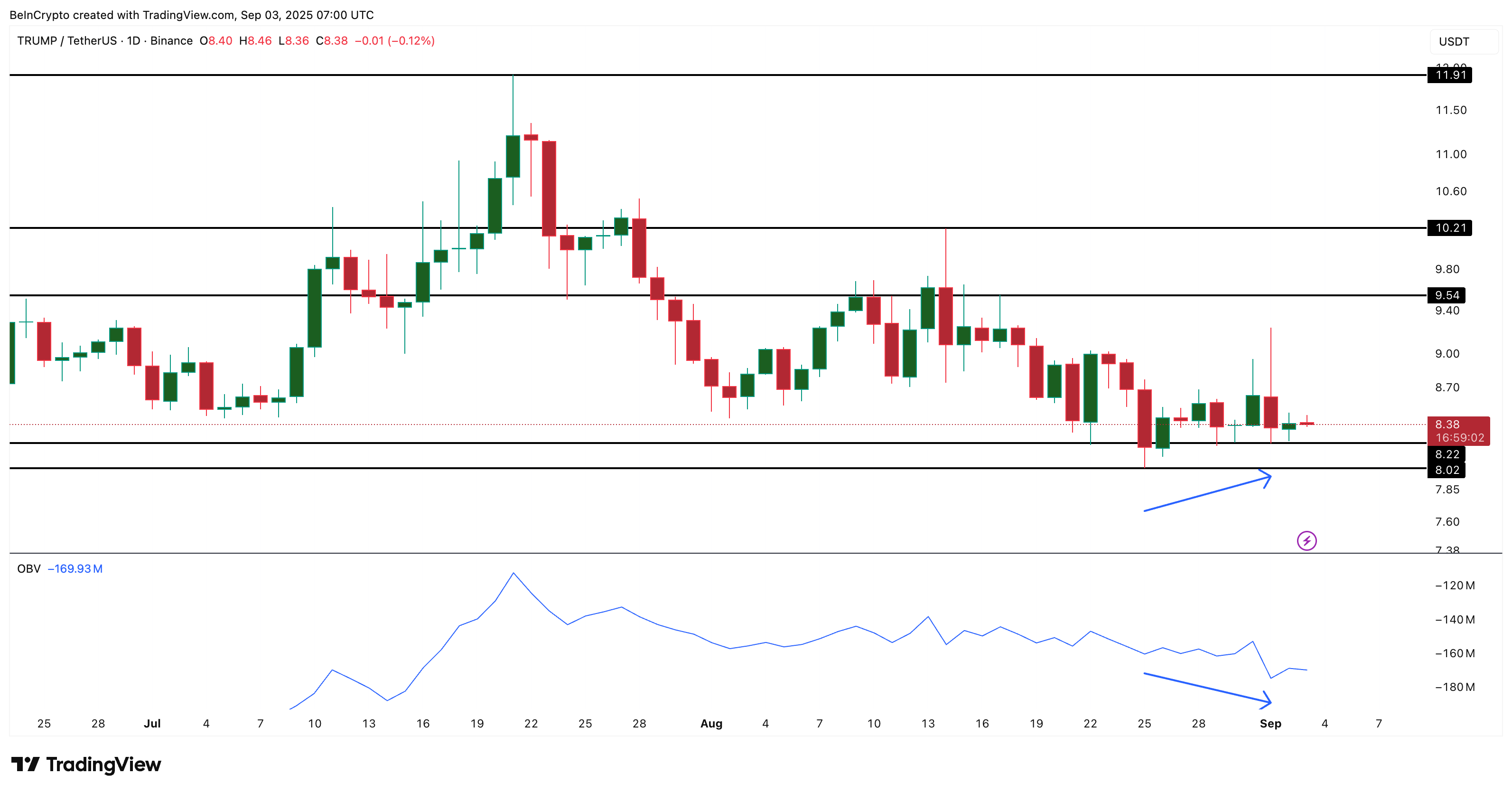
Task: Click the TRUMP / TetherUS symbol title
Action: pos(67,40)
